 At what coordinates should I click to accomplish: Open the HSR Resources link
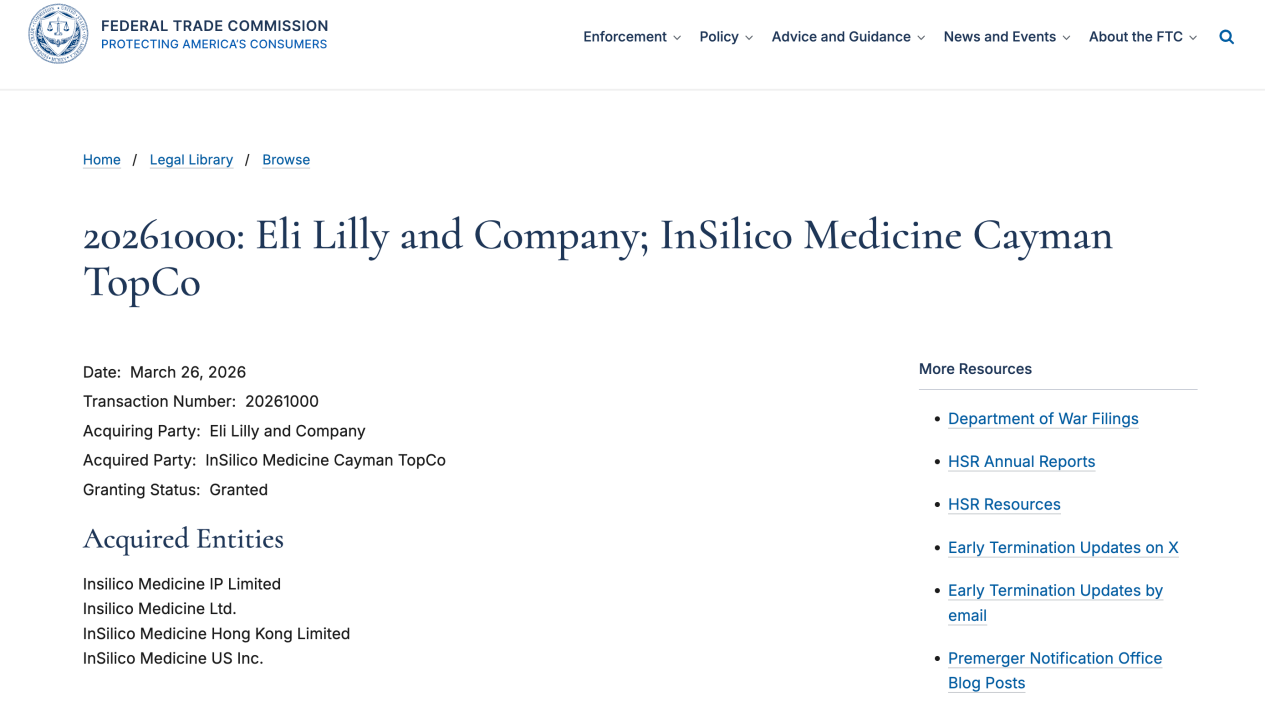(x=1004, y=505)
